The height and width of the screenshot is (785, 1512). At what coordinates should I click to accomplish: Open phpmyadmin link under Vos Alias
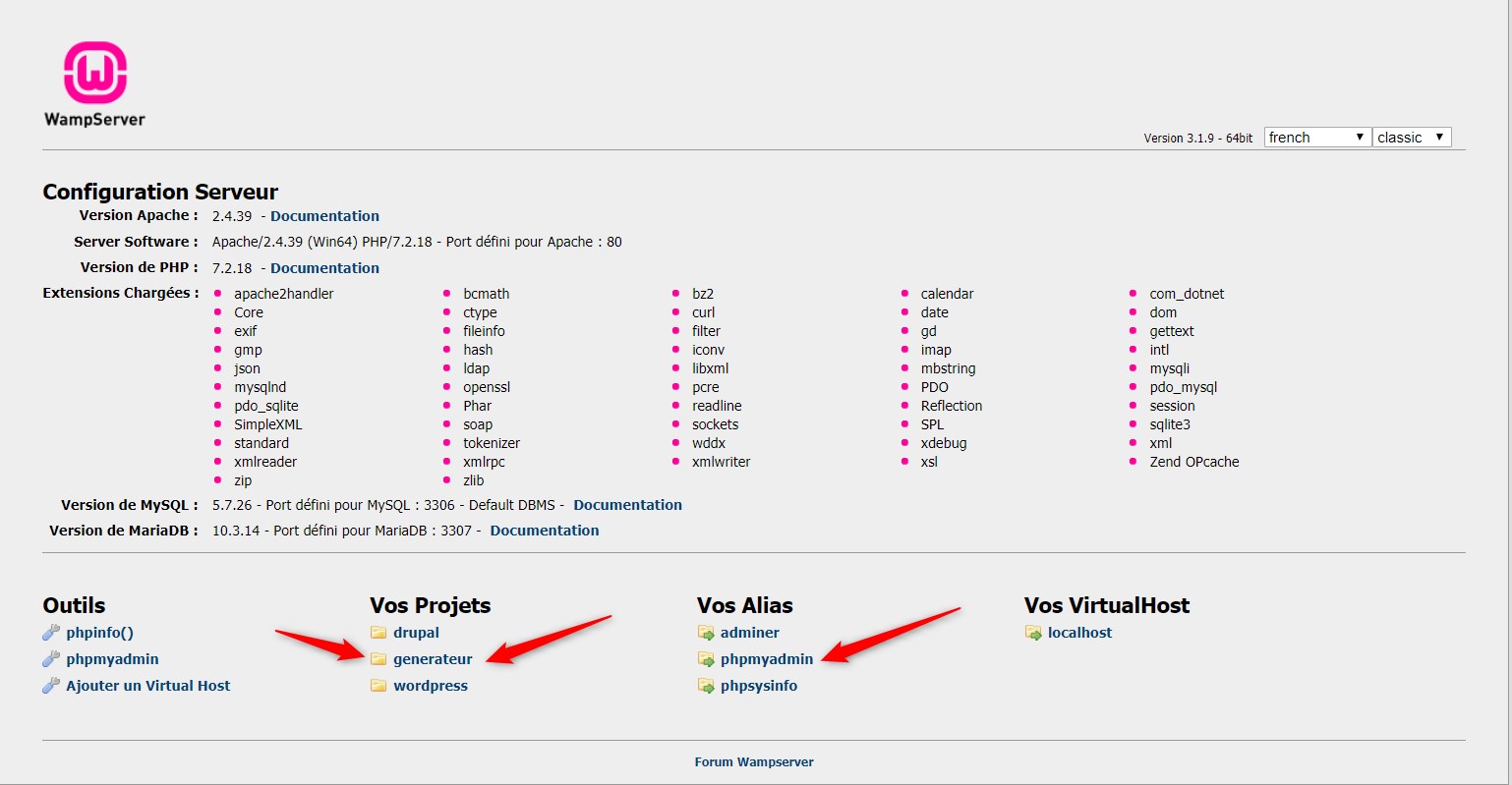[767, 659]
